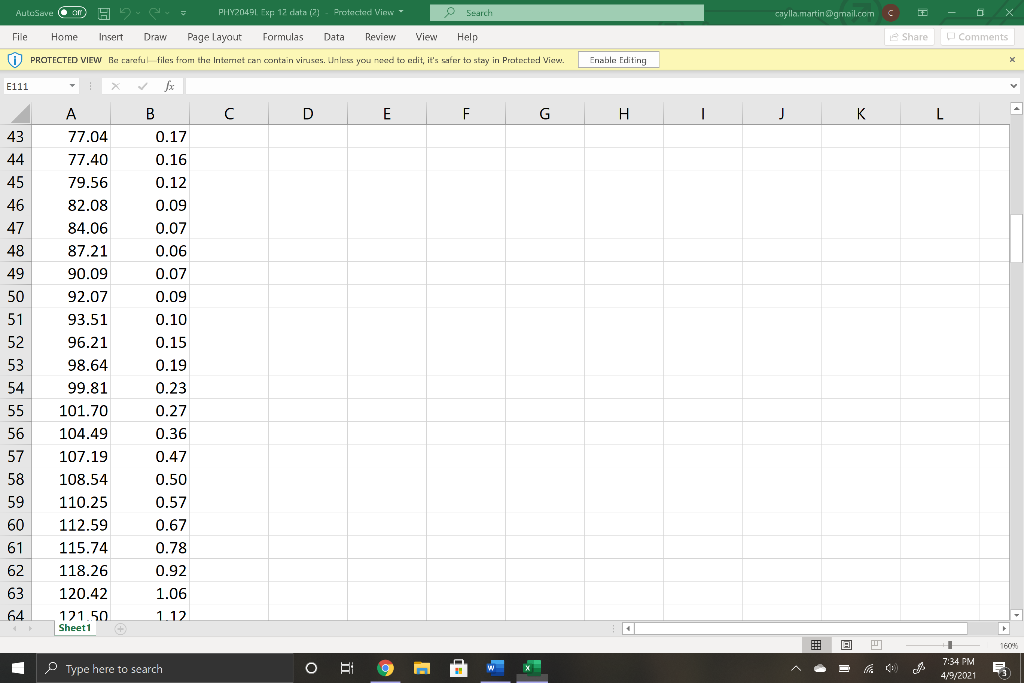The height and width of the screenshot is (683, 1024).
Task: Expand the Protected View title dropdown
Action: [401, 12]
